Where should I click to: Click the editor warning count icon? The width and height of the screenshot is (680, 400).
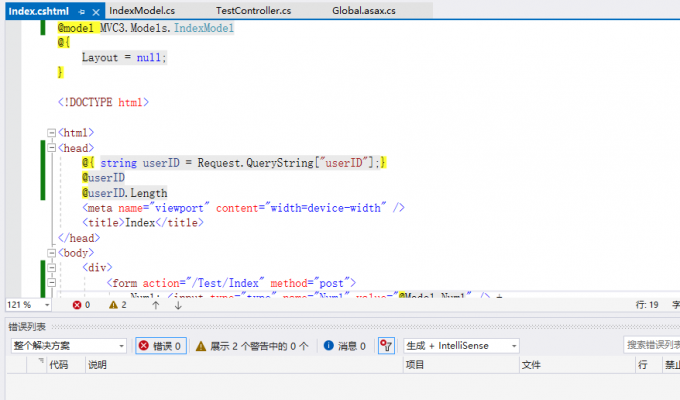coord(113,305)
